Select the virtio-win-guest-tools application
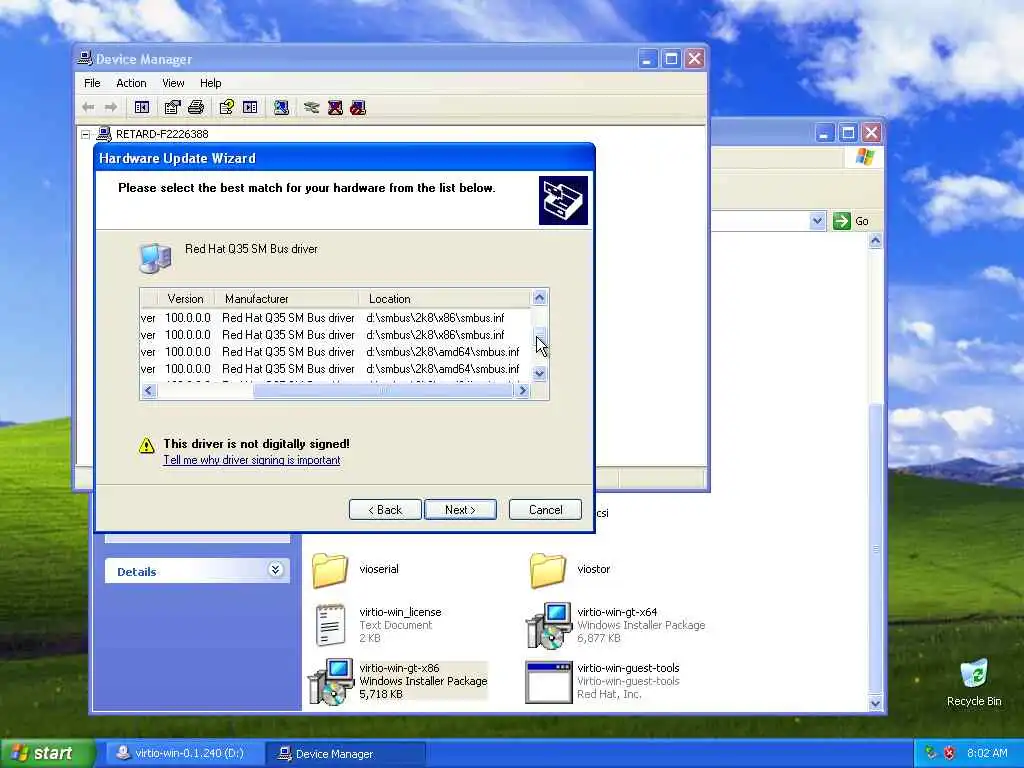Viewport: 1024px width, 768px height. point(603,681)
